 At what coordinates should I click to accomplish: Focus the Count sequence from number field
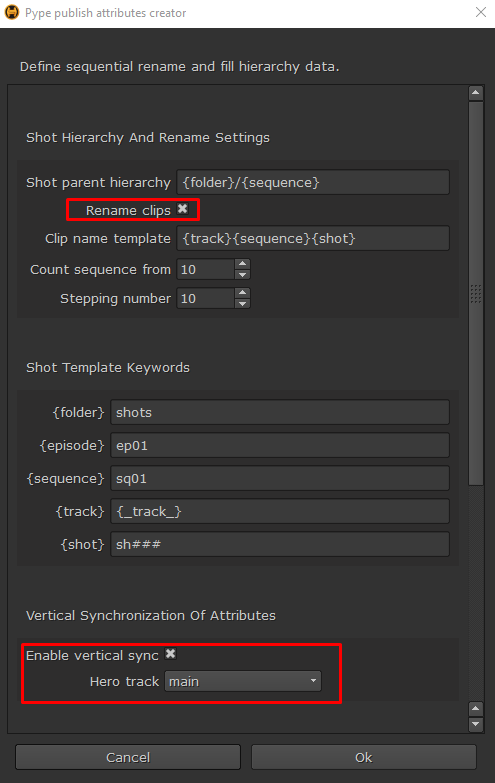[205, 269]
